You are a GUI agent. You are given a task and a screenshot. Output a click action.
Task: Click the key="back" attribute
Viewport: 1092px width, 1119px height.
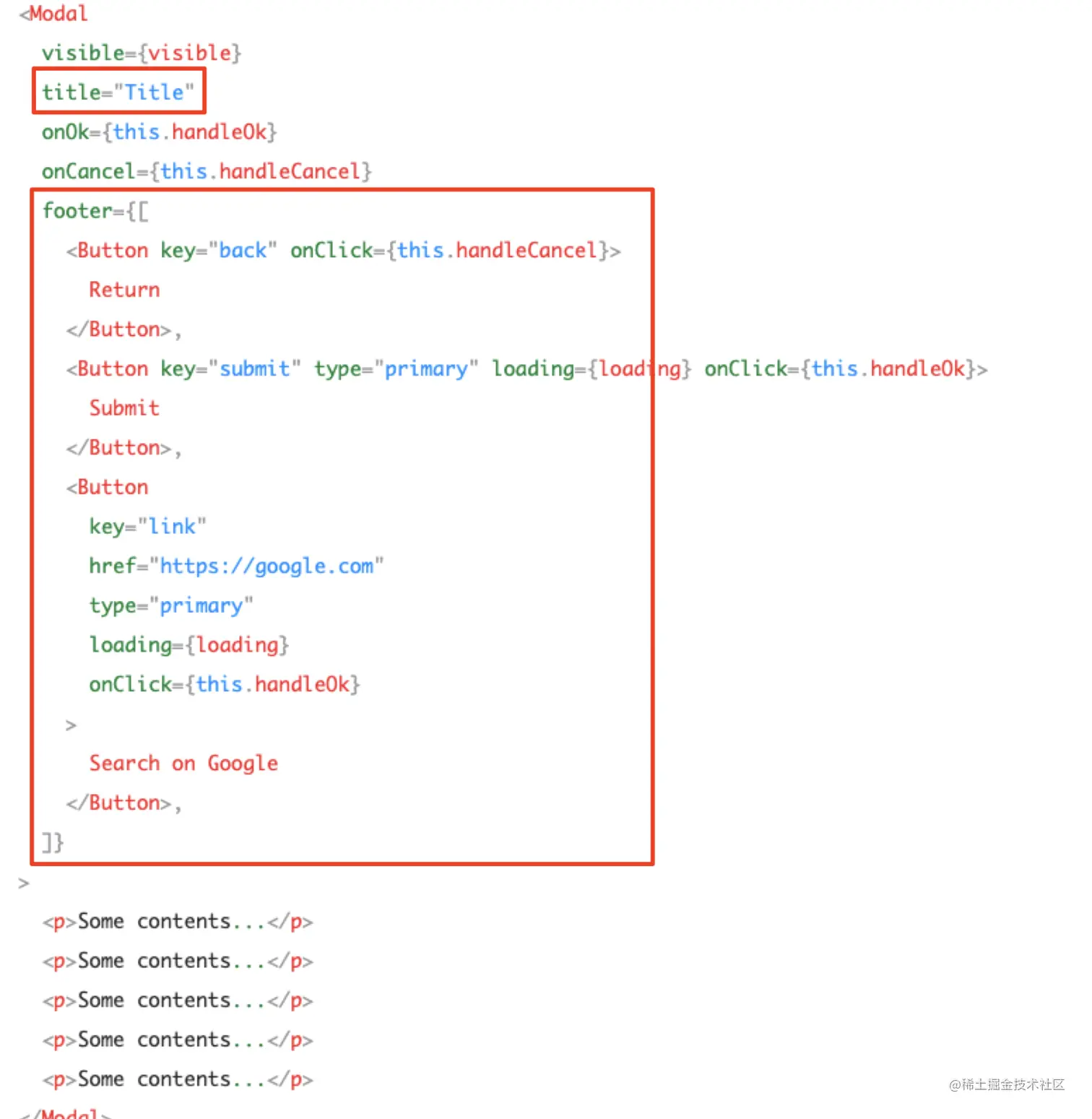coord(219,250)
